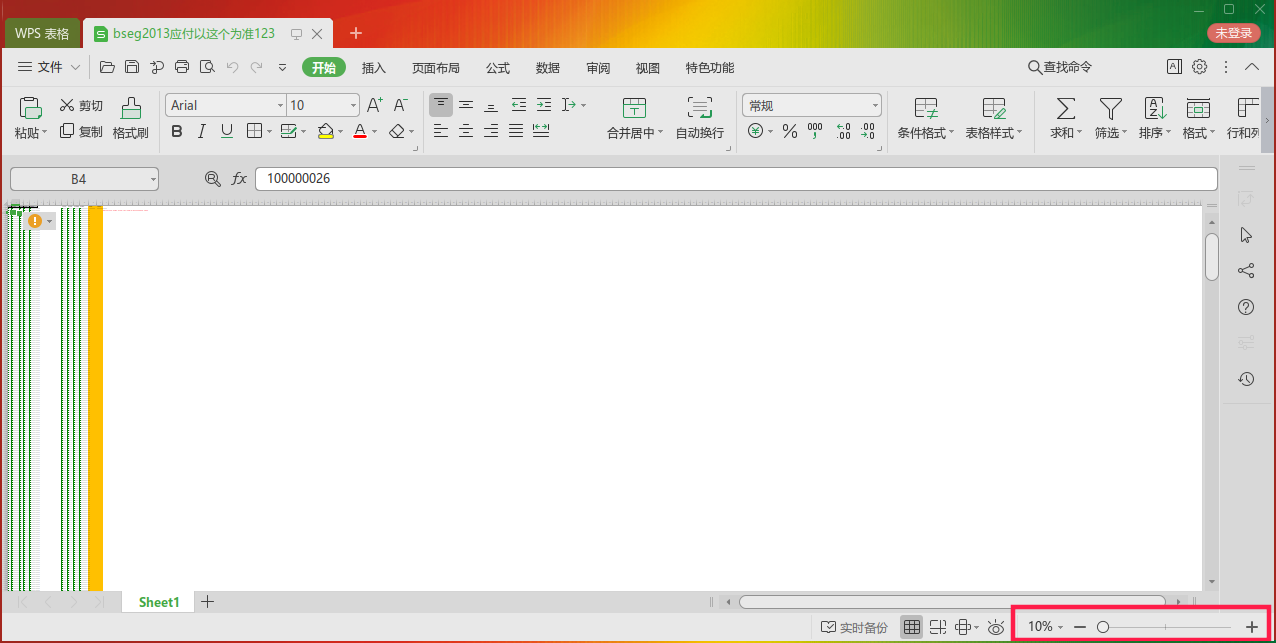
Task: Open the font size dropdown
Action: point(354,105)
